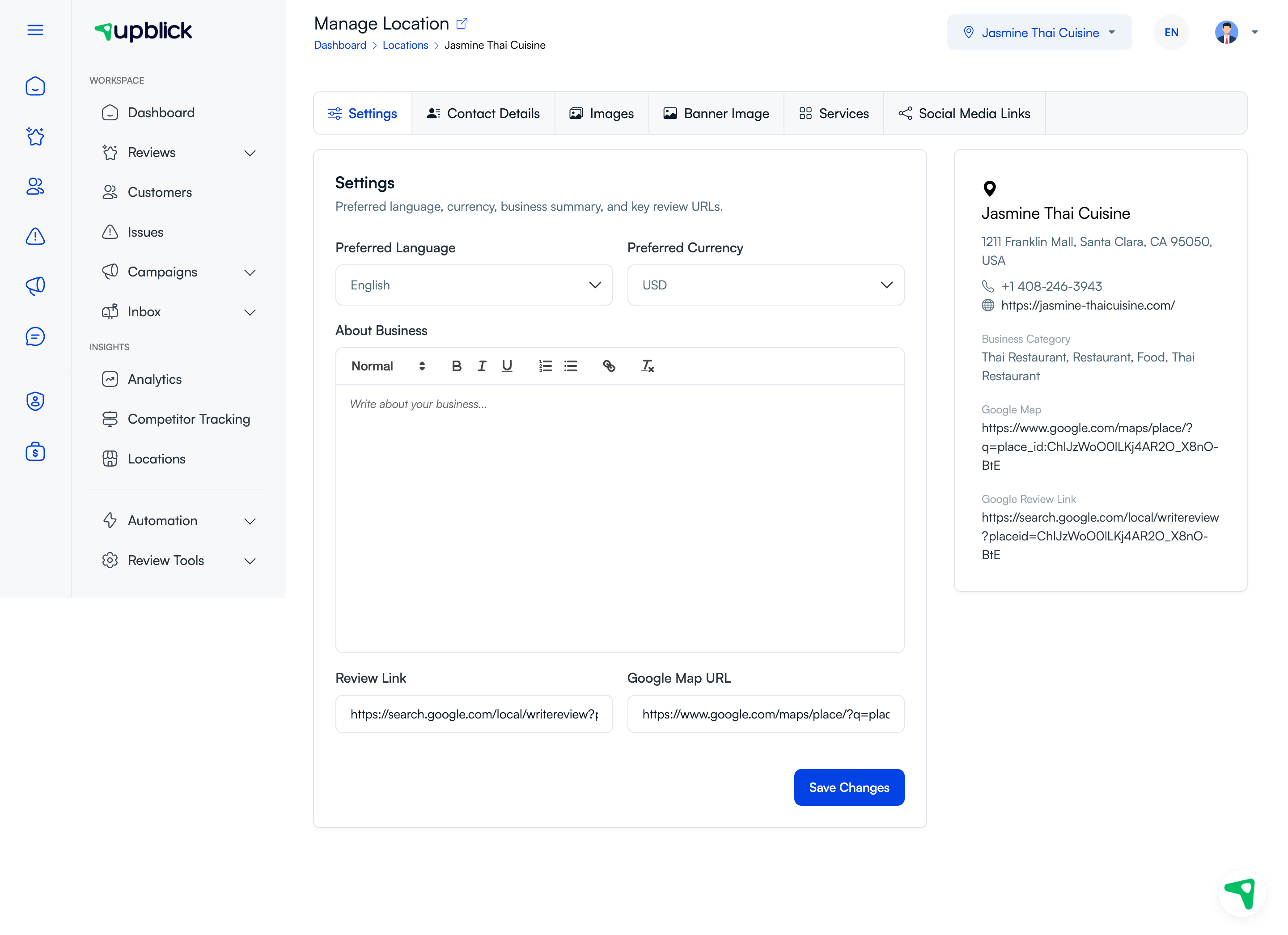Click the Review Link input field
This screenshot has height=935, width=1288.
(474, 714)
